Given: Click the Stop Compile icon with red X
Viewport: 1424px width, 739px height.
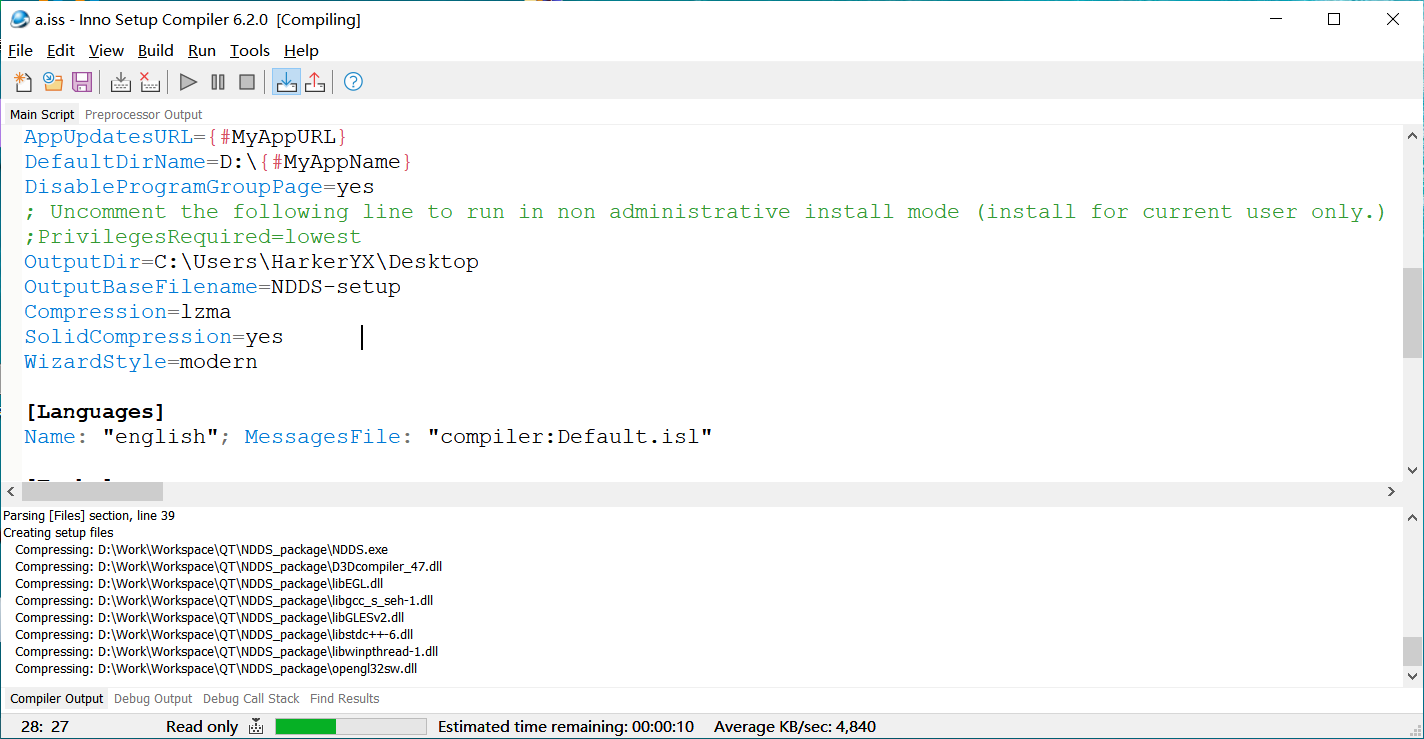Looking at the screenshot, I should (150, 82).
